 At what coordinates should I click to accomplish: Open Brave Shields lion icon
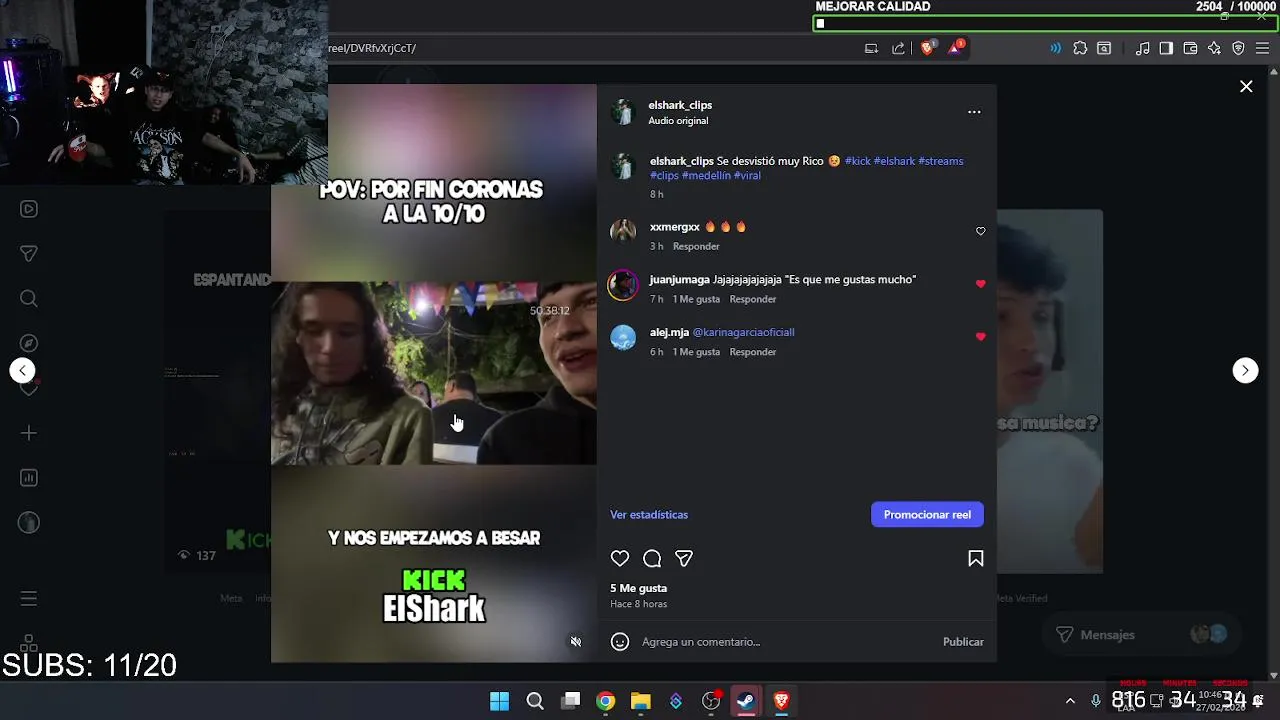click(927, 48)
